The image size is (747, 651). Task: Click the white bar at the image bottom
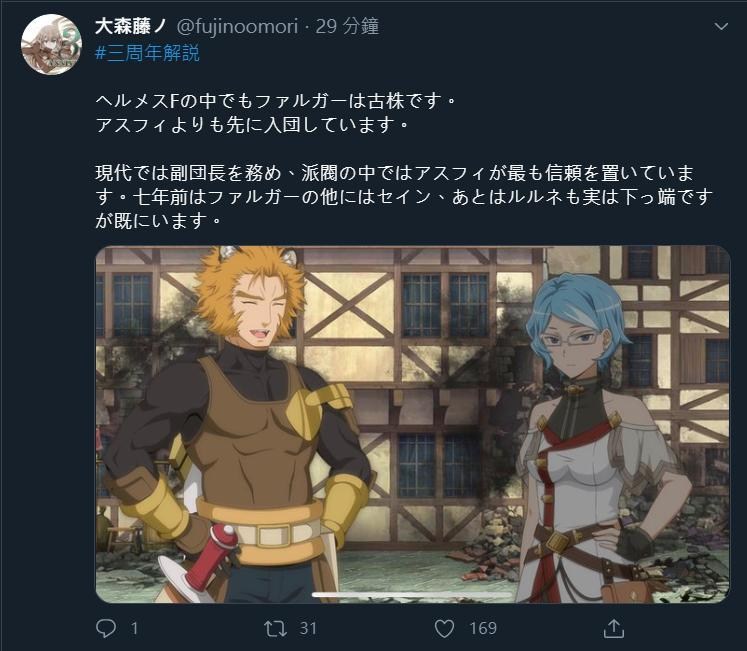(413, 595)
